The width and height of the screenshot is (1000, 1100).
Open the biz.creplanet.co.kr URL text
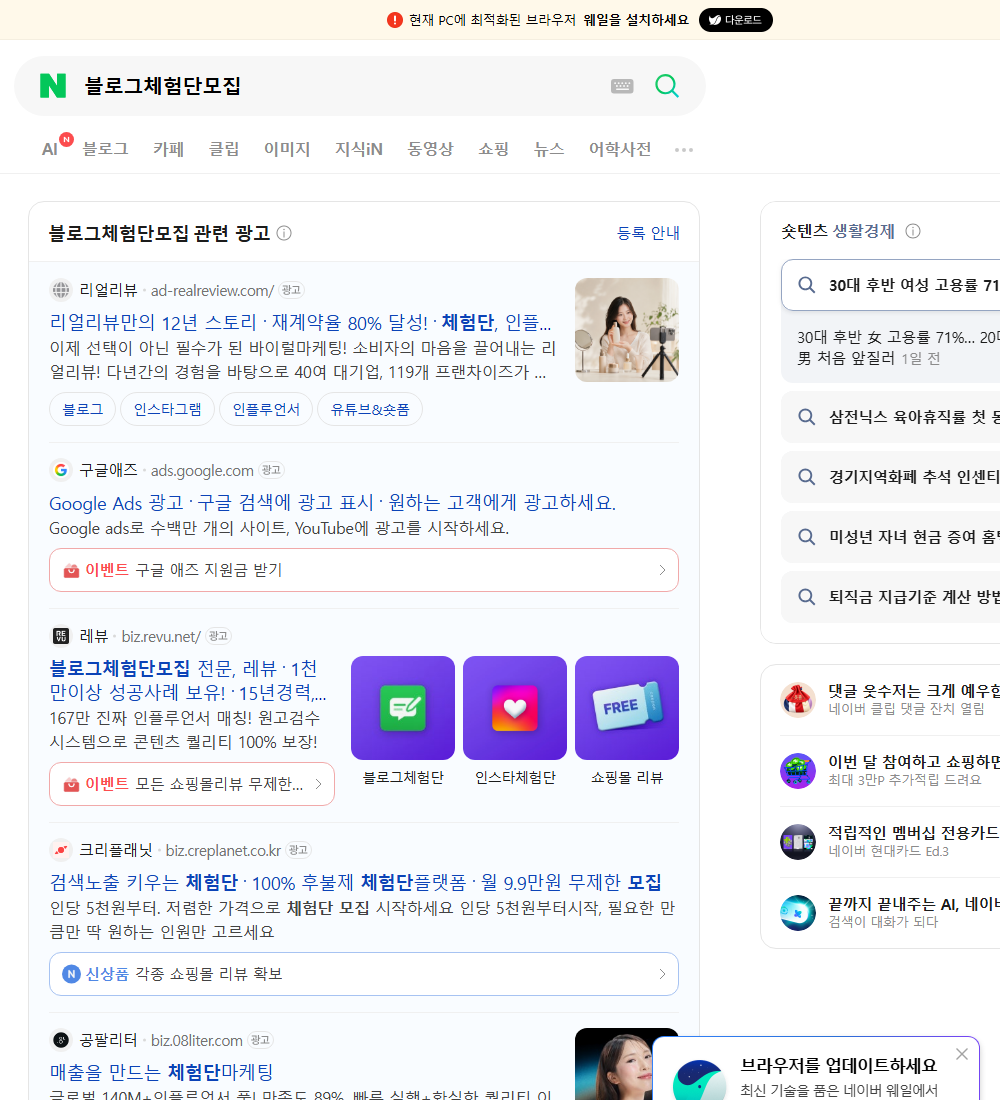coord(223,850)
